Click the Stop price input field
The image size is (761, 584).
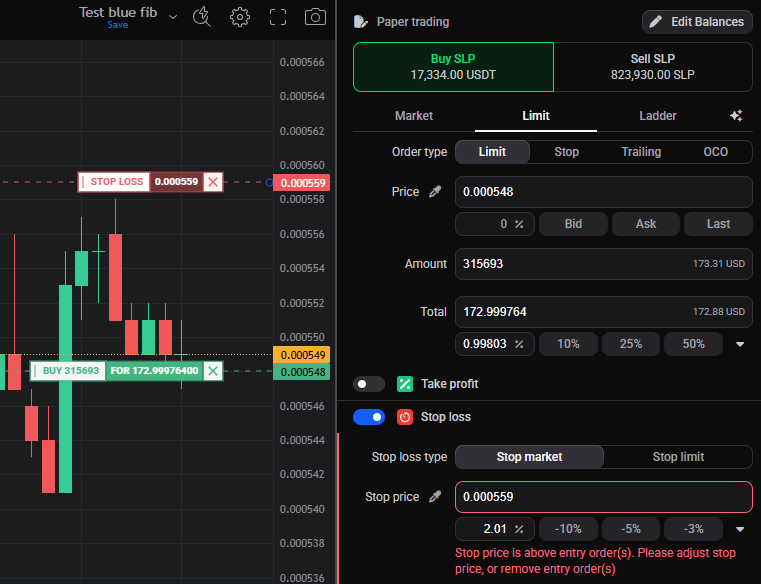(604, 497)
